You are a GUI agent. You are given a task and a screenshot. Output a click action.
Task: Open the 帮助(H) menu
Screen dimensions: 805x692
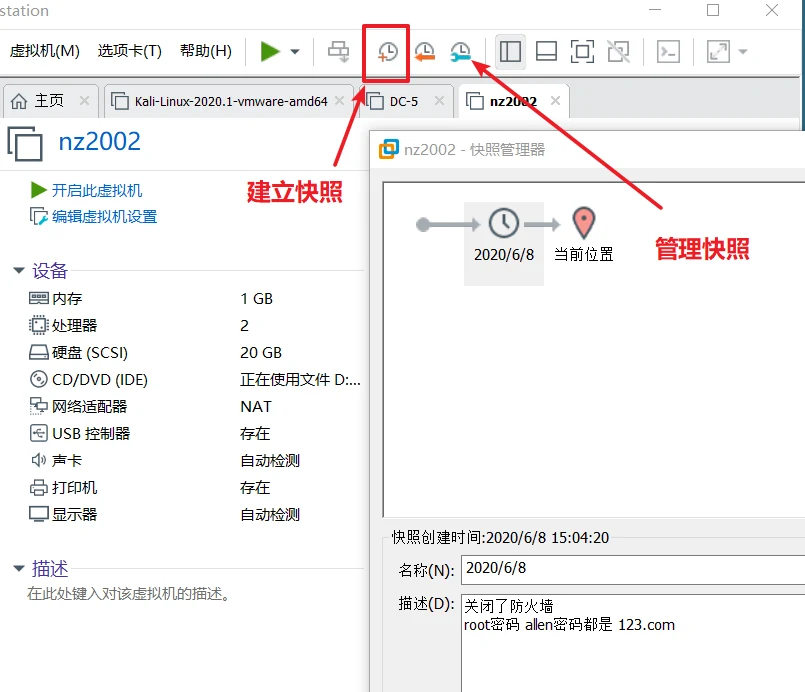205,51
